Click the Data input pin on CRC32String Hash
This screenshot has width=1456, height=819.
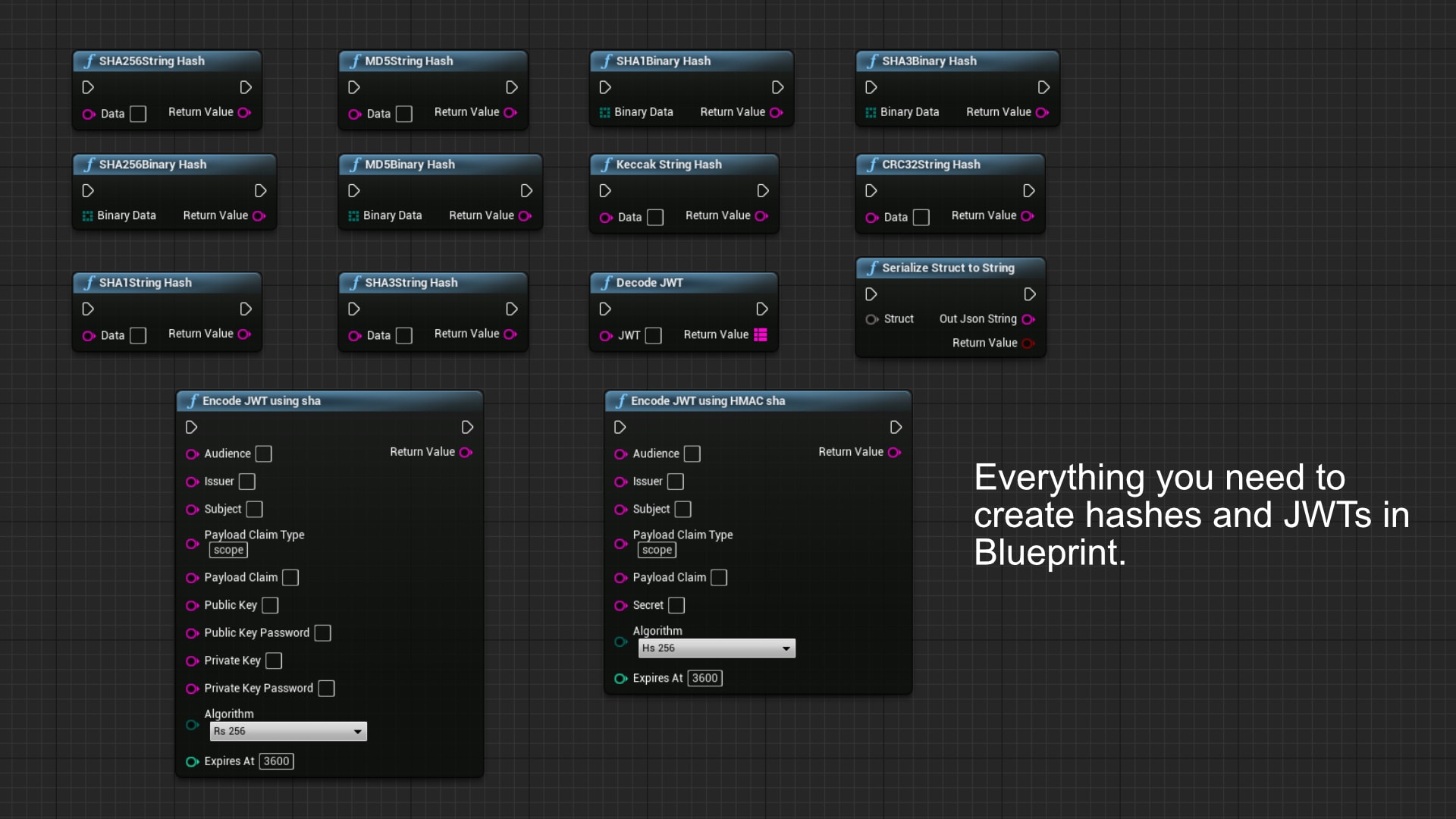tap(872, 218)
